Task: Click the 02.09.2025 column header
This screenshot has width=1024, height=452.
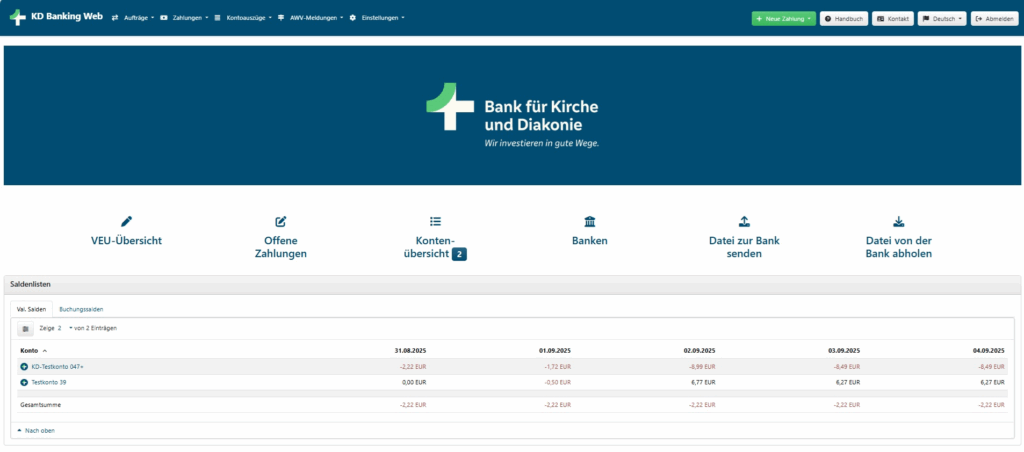Action: [699, 351]
